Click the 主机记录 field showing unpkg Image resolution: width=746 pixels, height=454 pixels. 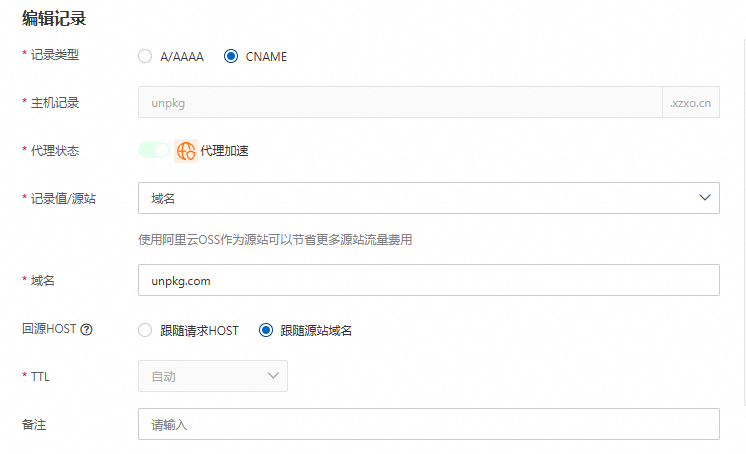coord(399,103)
